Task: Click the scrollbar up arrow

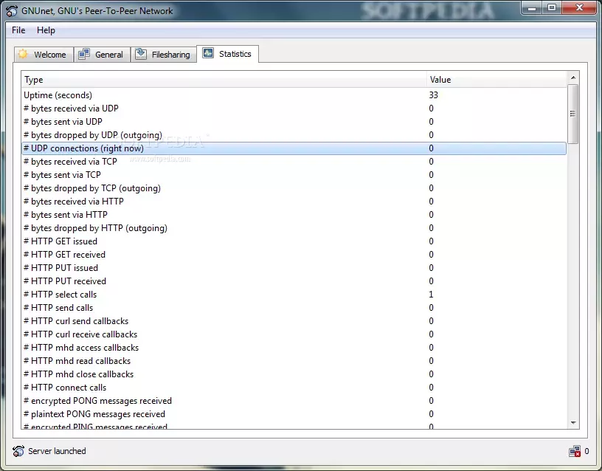Action: click(573, 78)
